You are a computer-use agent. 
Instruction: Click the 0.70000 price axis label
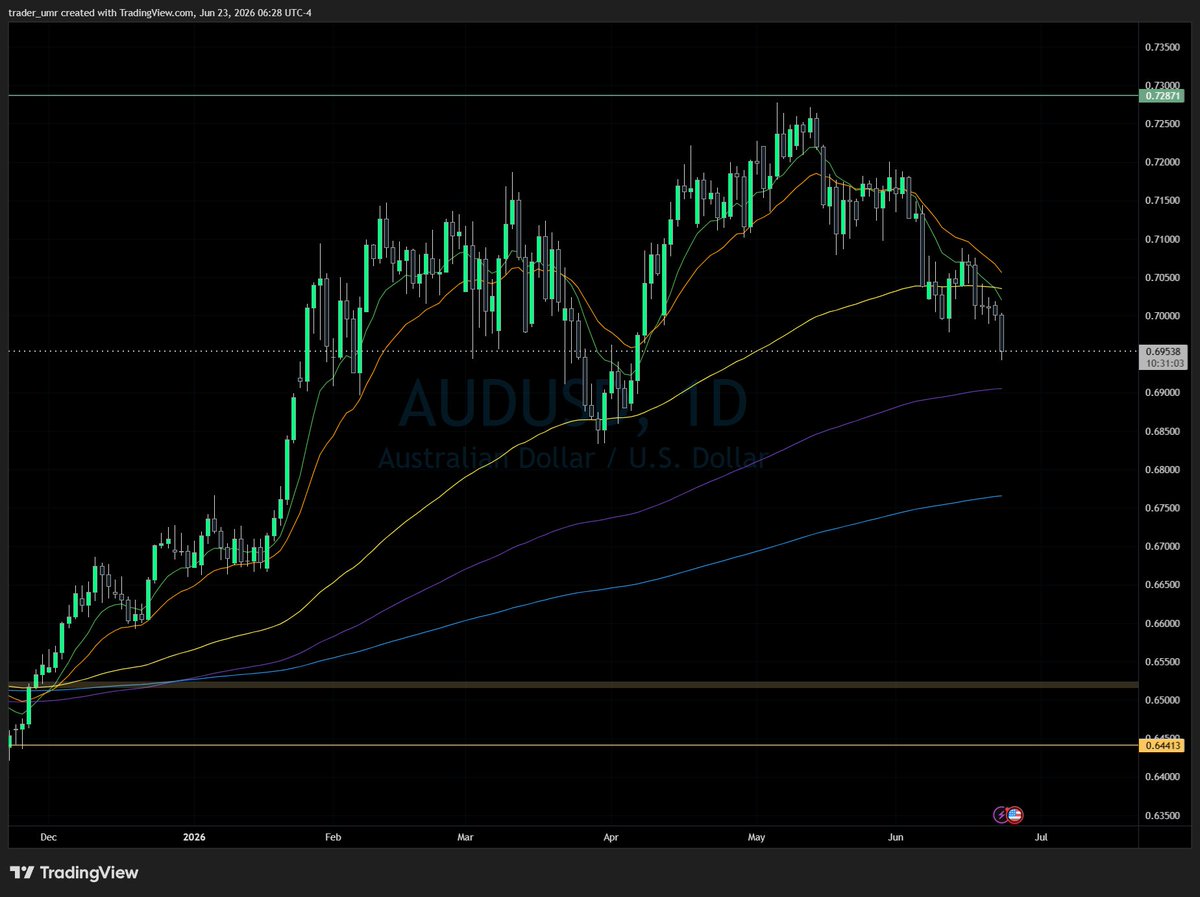pyautogui.click(x=1162, y=316)
